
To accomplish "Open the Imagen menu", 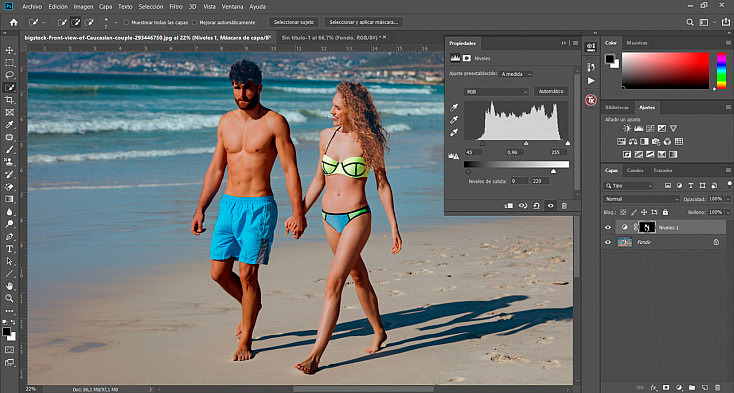I will (83, 7).
